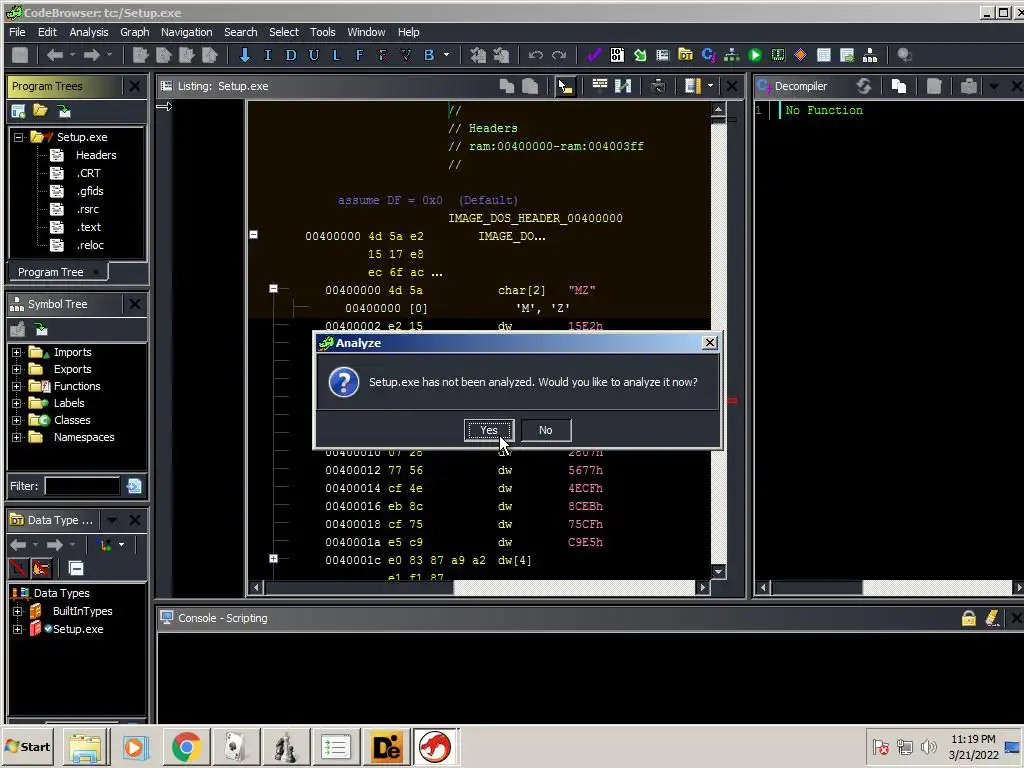The height and width of the screenshot is (768, 1024).
Task: Open the Data Type Manager dropdown arrow
Action: pos(112,520)
